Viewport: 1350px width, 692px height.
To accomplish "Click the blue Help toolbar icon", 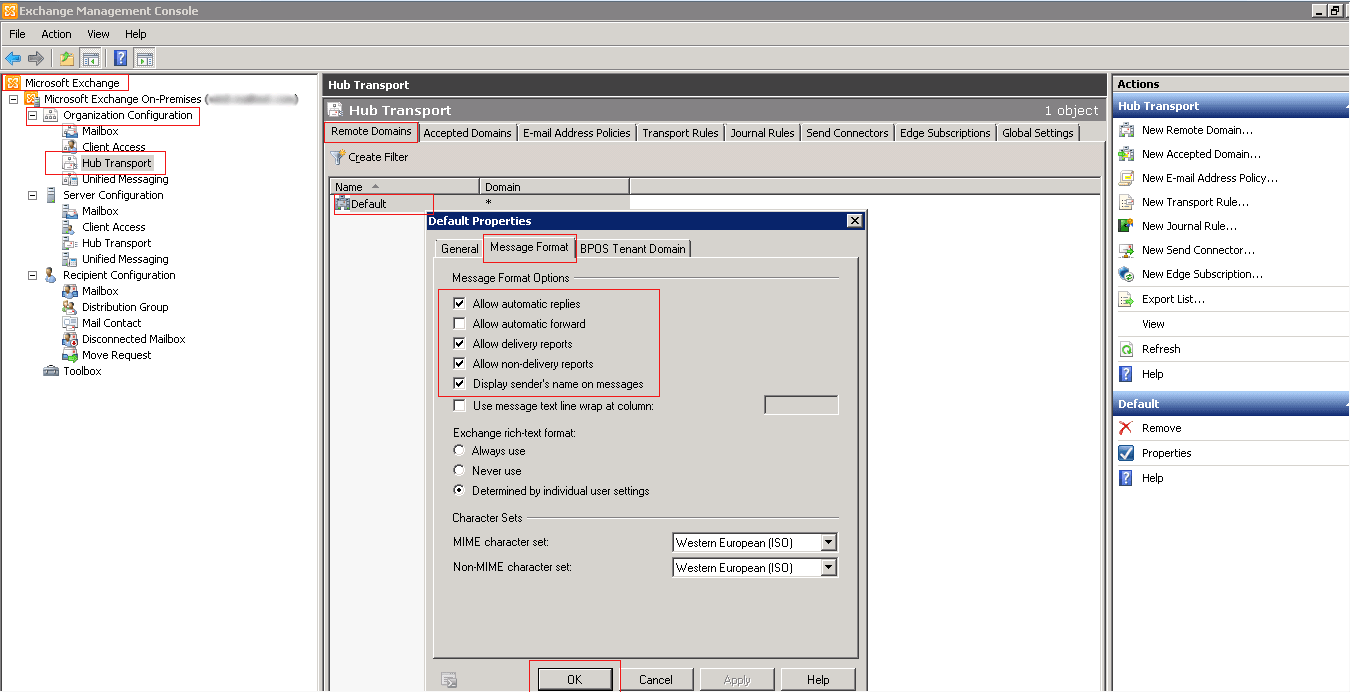I will [120, 58].
